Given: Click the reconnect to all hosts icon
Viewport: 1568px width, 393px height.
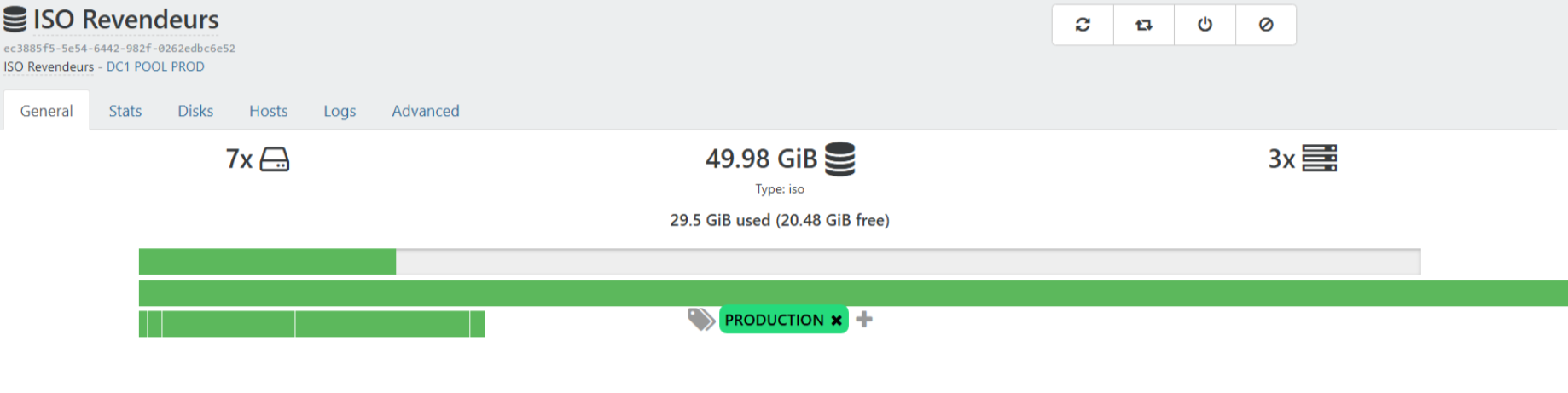Looking at the screenshot, I should [1144, 25].
